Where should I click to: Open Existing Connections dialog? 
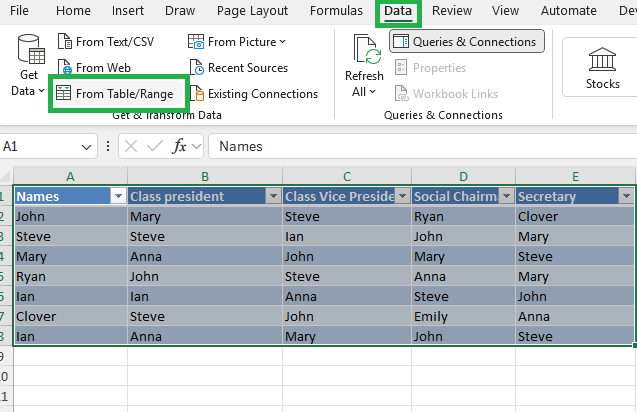252,94
